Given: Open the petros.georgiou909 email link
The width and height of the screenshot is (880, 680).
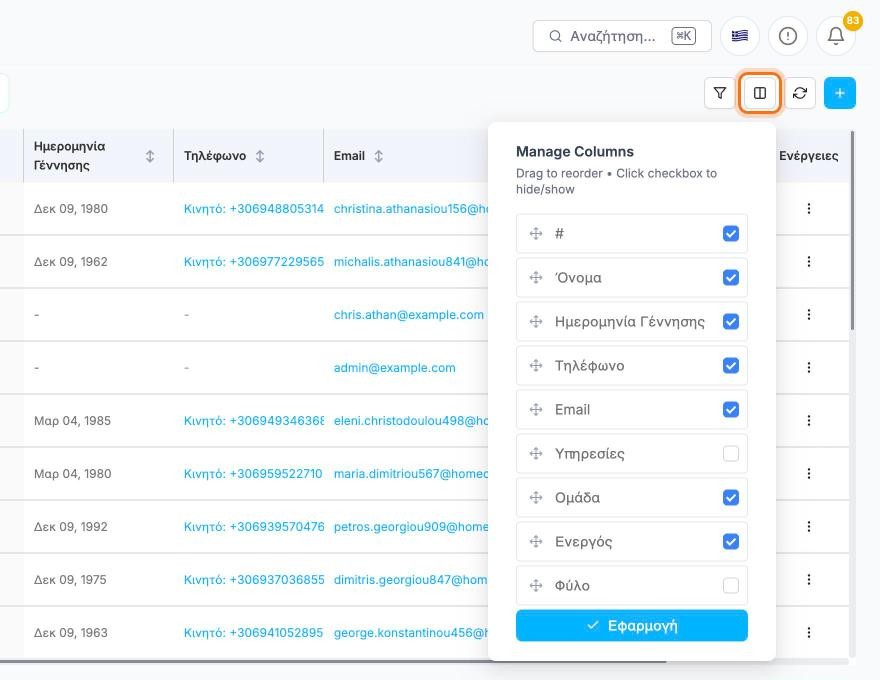Looking at the screenshot, I should point(411,526).
